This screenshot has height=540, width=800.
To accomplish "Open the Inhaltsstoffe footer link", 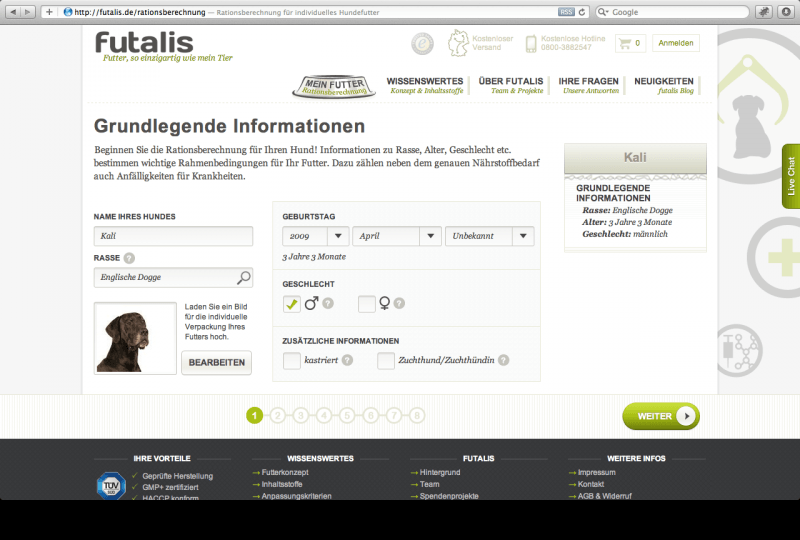I will coord(282,484).
